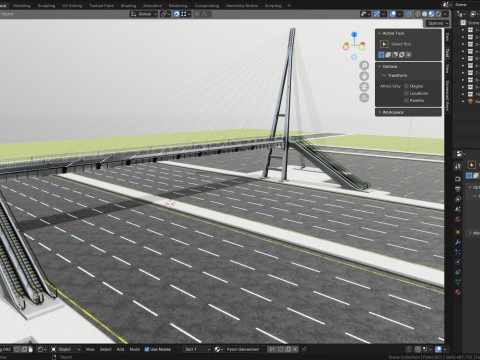Viewport: 480px width, 360px height.
Task: Collapse the Transform subpanel
Action: pos(384,76)
